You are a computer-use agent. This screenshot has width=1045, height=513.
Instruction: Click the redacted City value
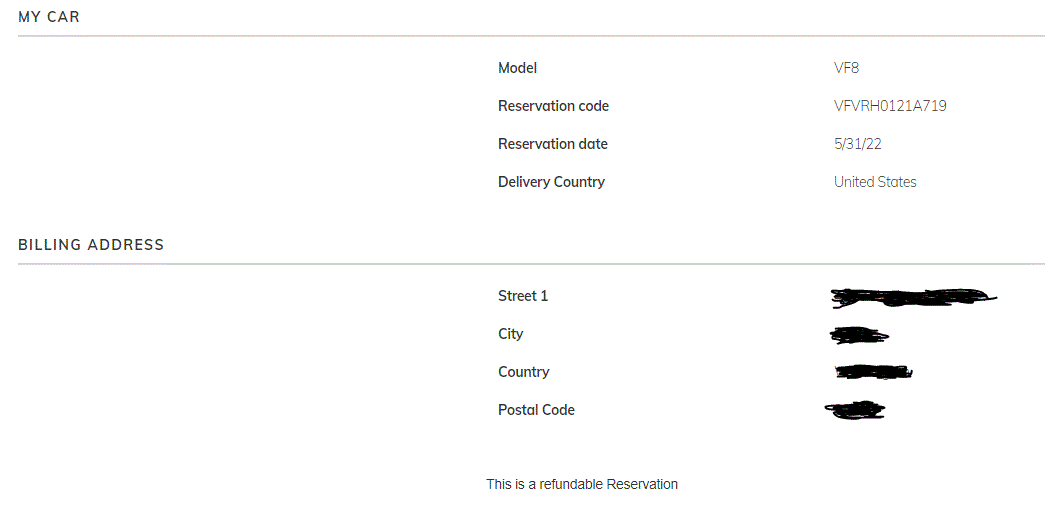[x=859, y=335]
